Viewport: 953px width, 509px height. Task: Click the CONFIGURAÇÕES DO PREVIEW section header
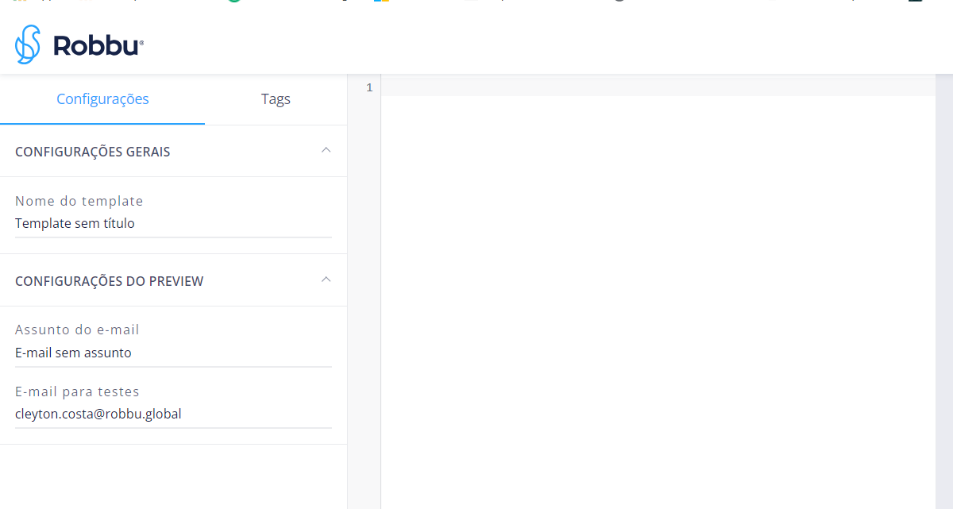coord(109,281)
